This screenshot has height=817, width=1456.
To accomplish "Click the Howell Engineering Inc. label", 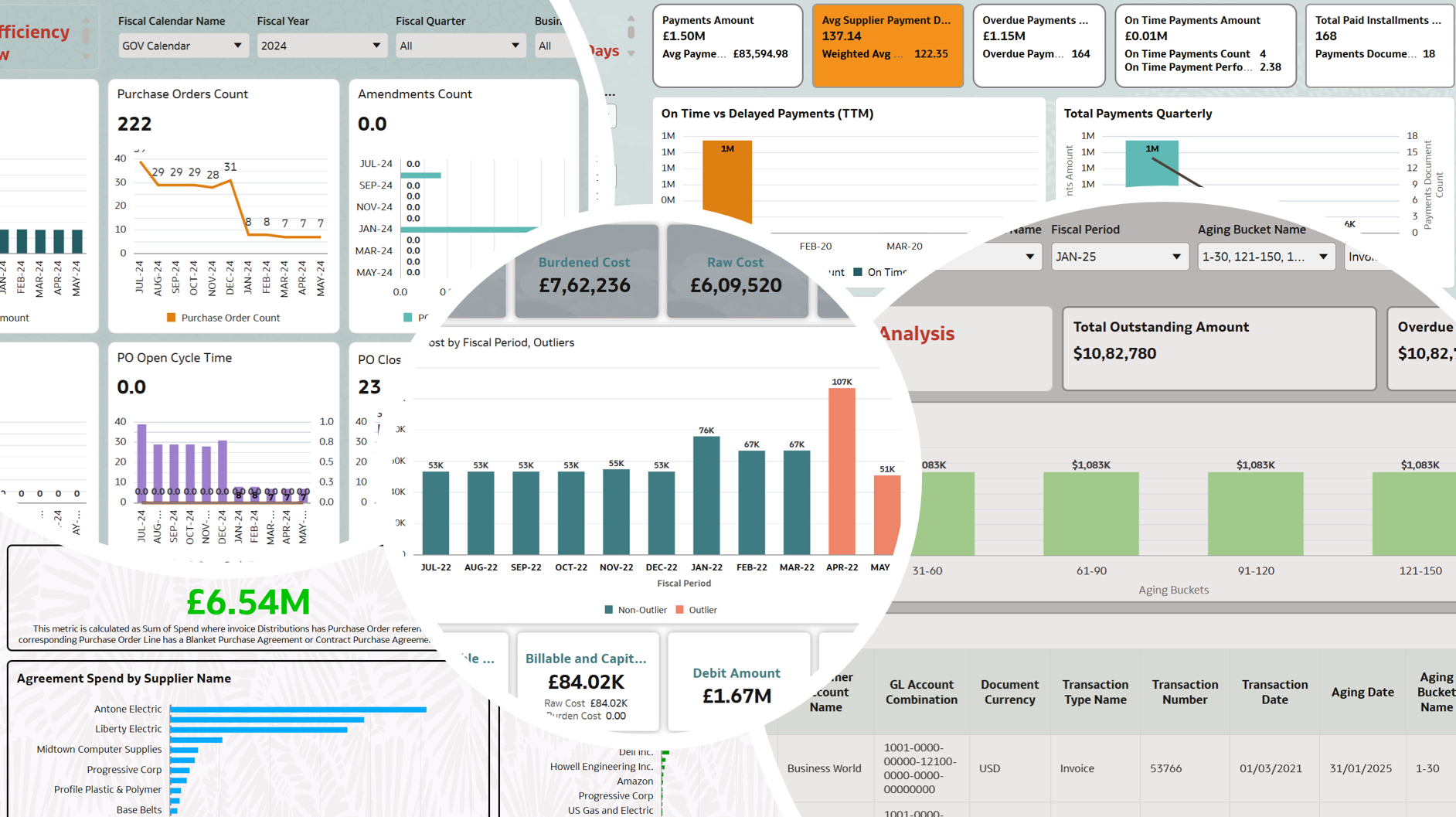I will (601, 767).
